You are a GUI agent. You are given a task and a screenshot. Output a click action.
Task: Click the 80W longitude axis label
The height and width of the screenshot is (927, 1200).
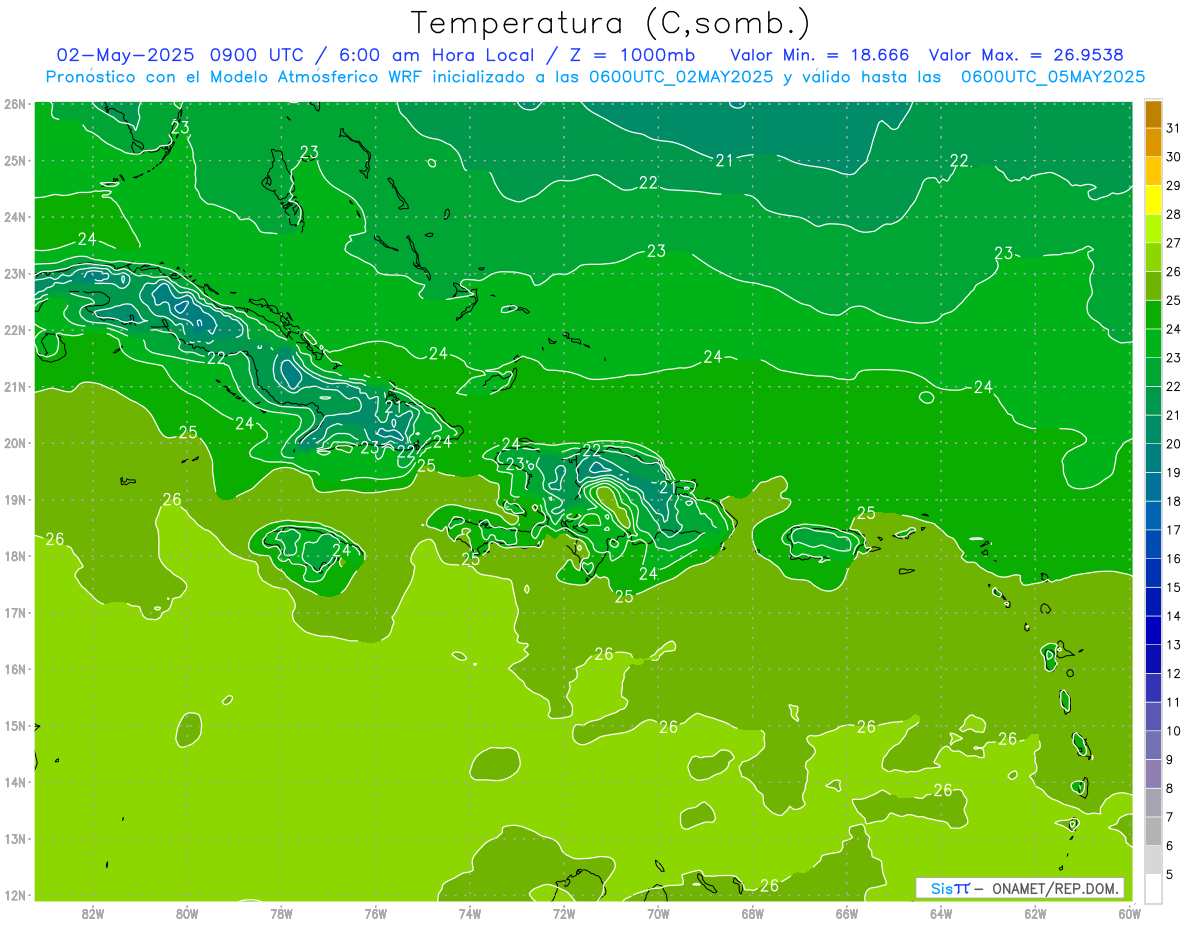187,914
